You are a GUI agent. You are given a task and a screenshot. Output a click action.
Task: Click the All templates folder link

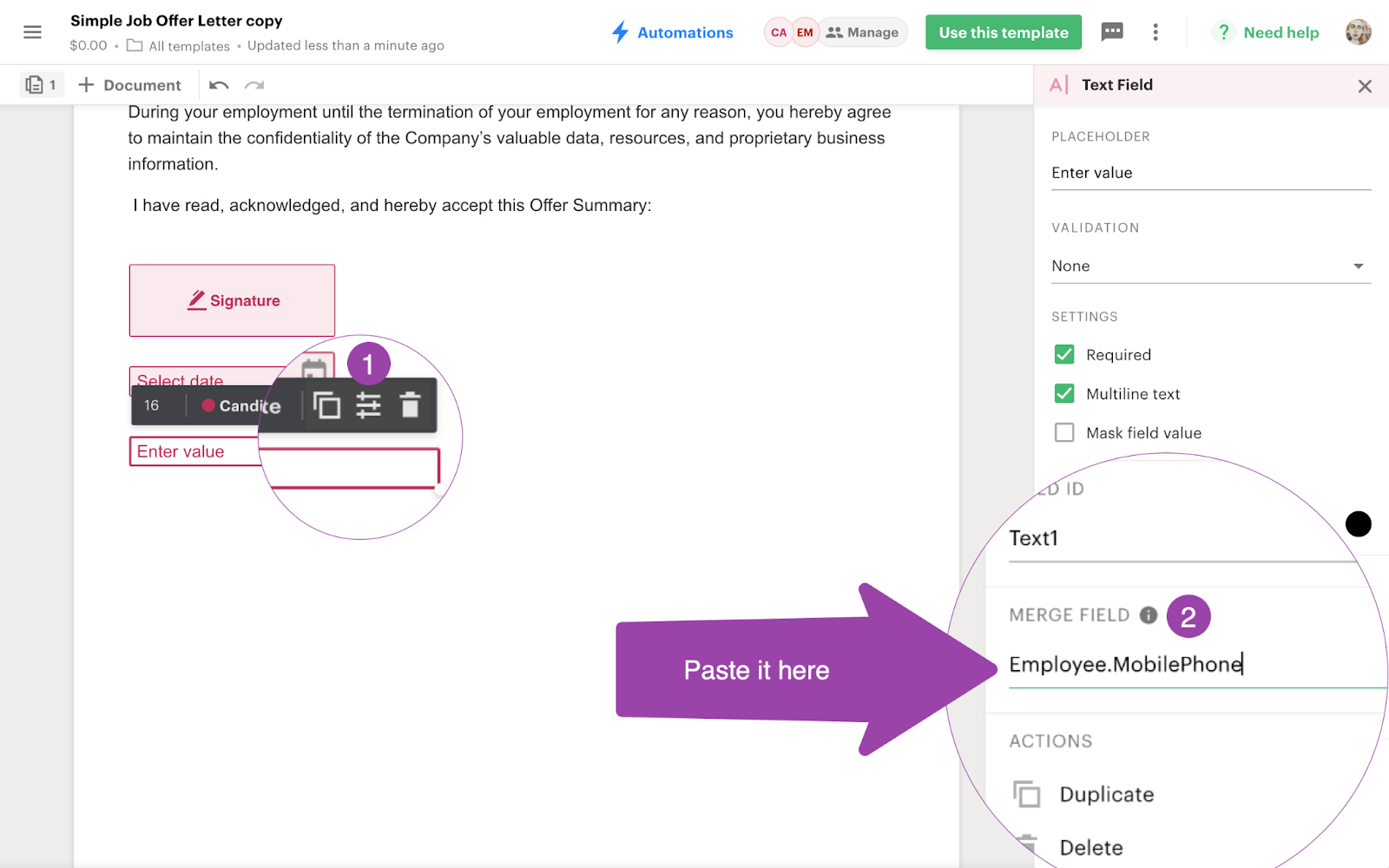(179, 46)
